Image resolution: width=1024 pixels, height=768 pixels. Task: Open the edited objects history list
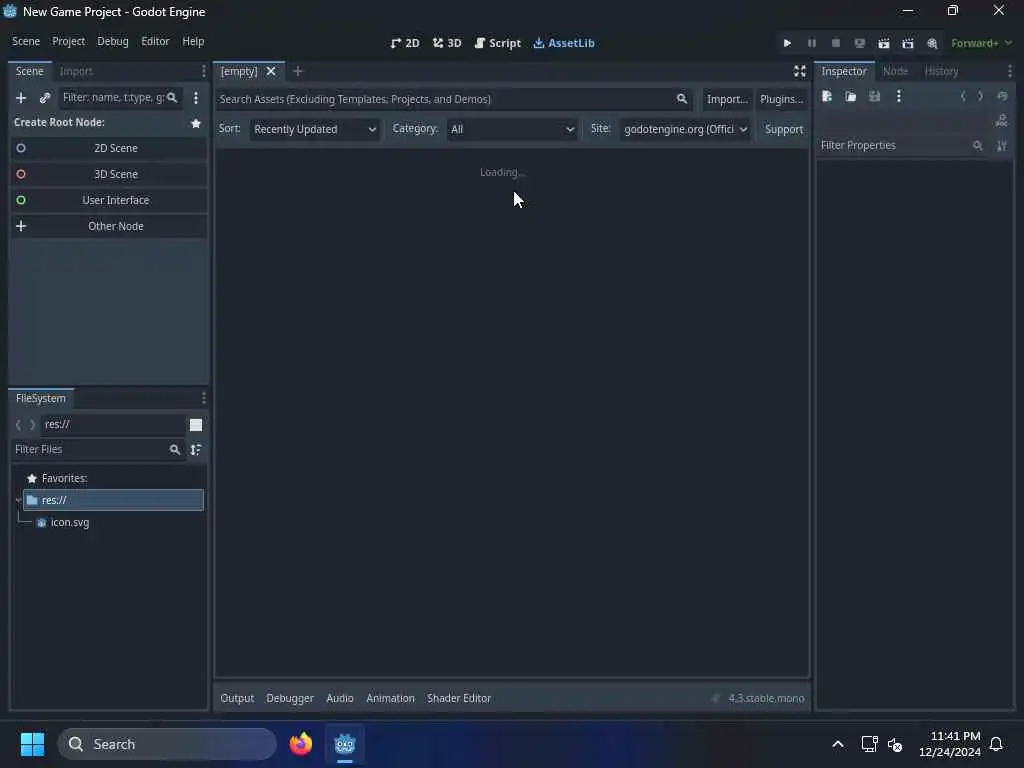1002,96
